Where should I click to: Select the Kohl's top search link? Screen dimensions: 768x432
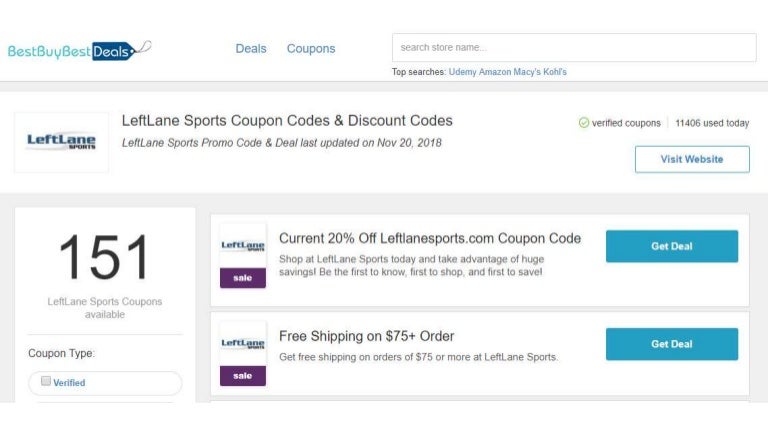(x=556, y=72)
